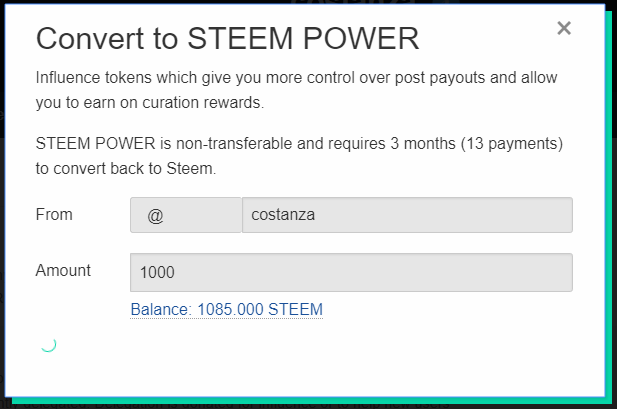Select the costanza username field
Viewport: 617px width, 409px height.
pos(407,215)
